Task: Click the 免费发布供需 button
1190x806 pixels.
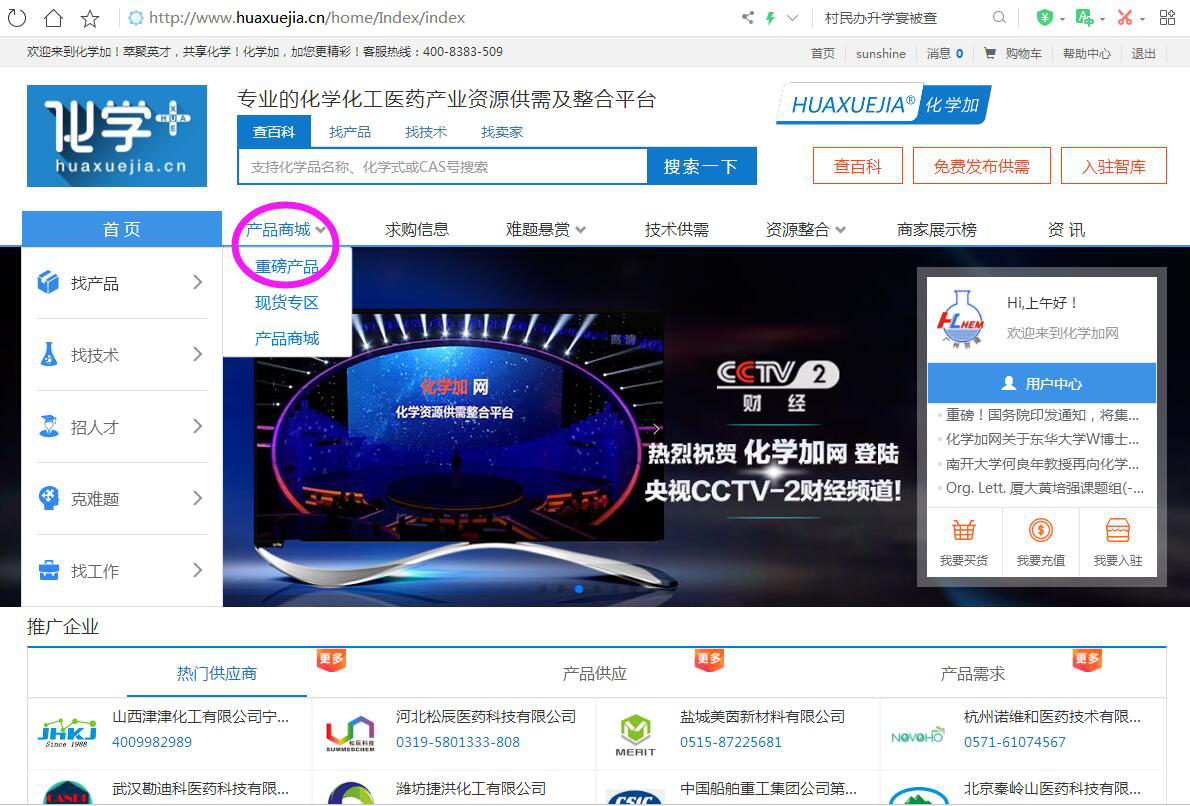Action: 981,167
